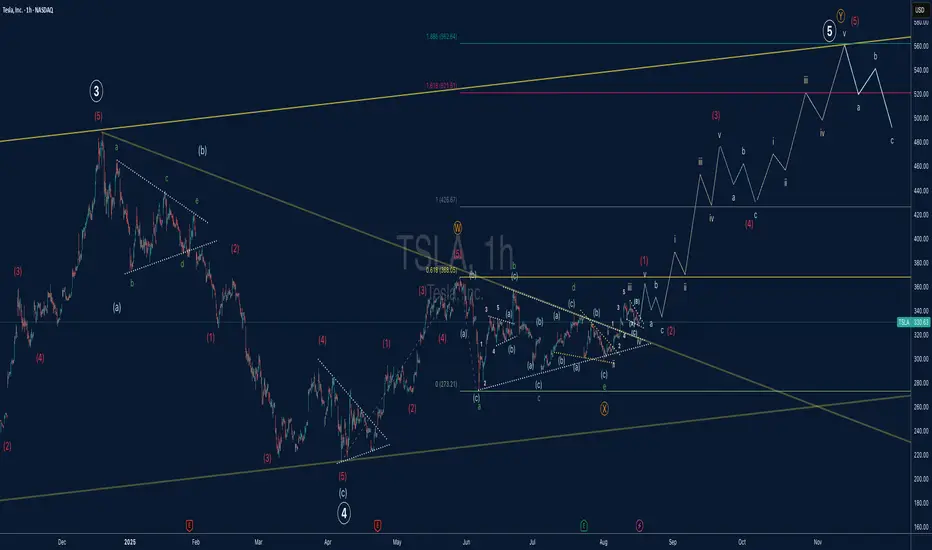Click the 0 (273.21) Fibonacci level label

click(x=446, y=385)
